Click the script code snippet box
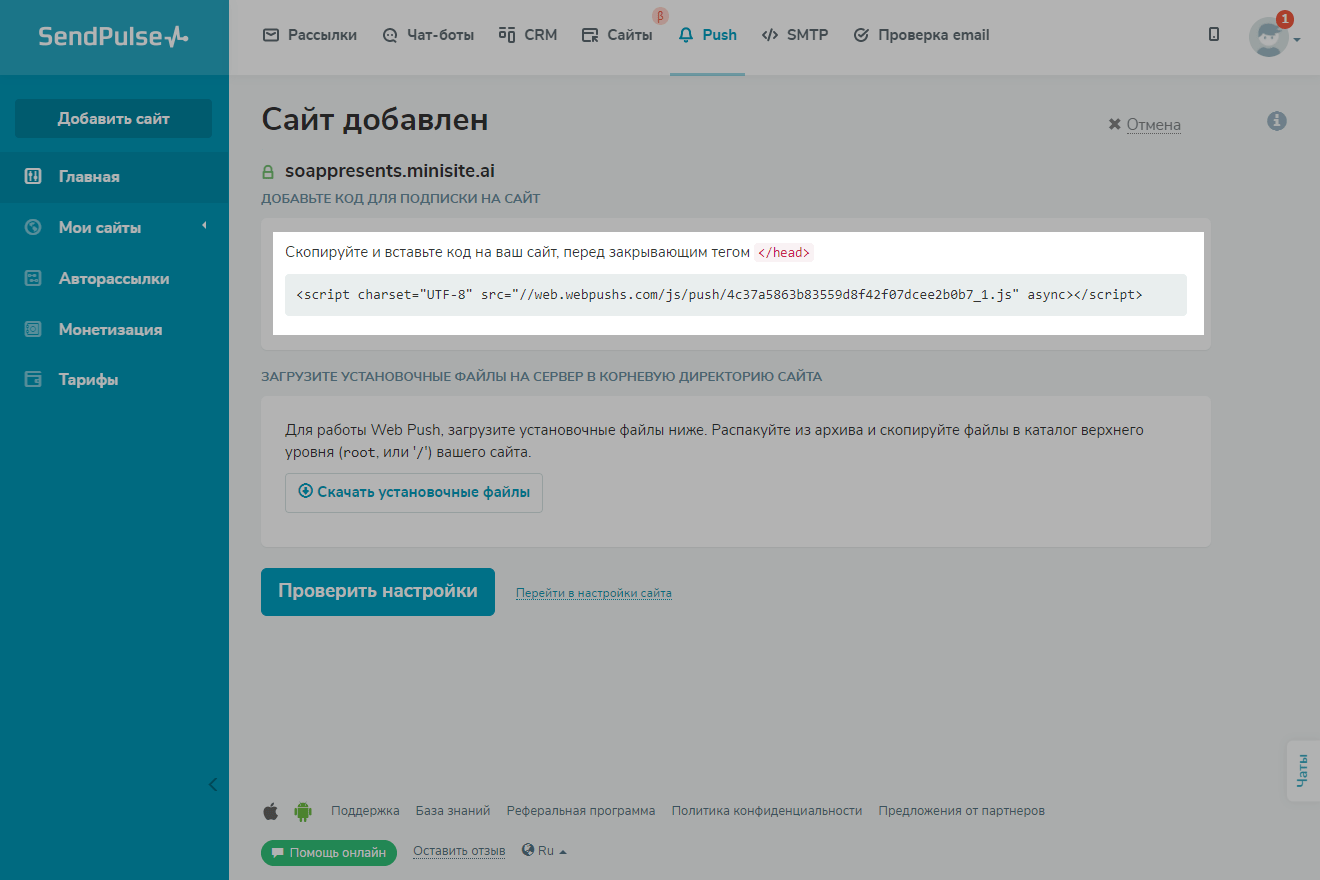1320x880 pixels. tap(736, 295)
